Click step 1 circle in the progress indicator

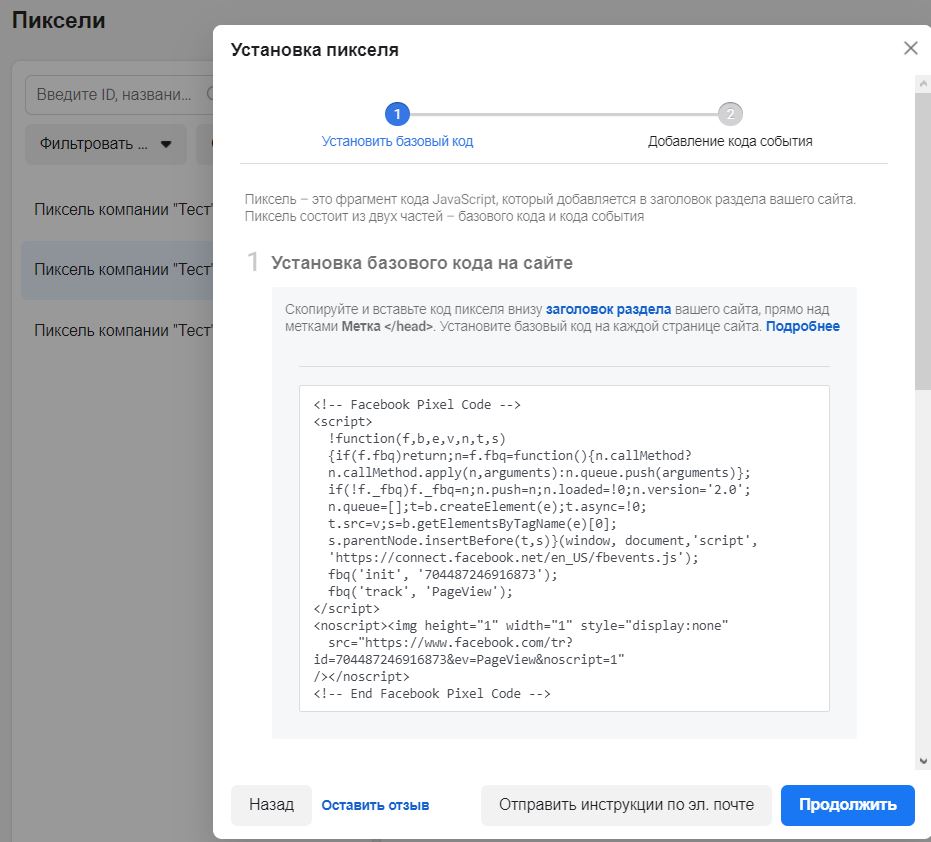397,114
